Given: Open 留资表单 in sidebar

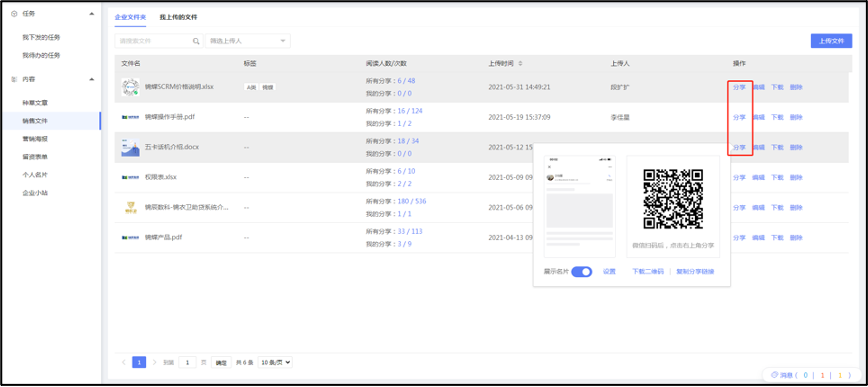Looking at the screenshot, I should (35, 157).
